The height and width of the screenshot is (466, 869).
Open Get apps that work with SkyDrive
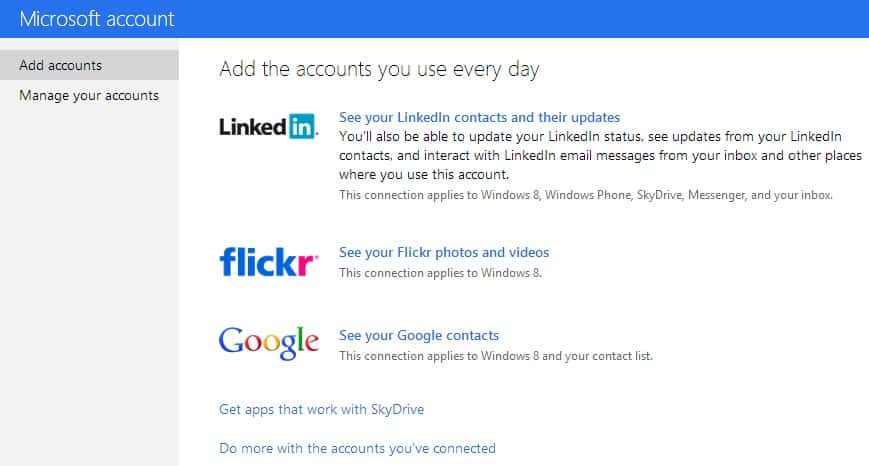coord(328,409)
